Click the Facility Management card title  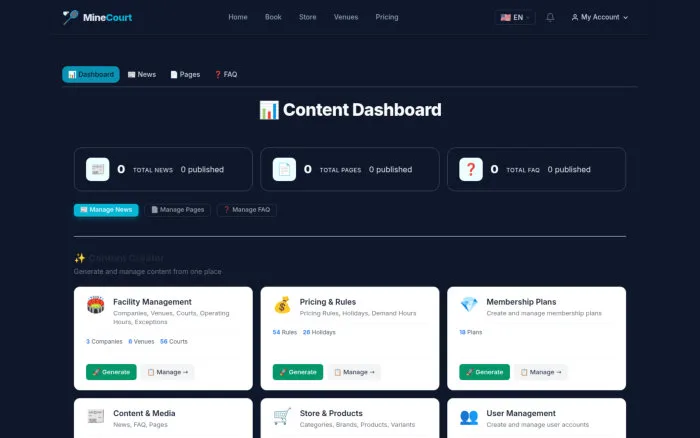[x=152, y=302]
